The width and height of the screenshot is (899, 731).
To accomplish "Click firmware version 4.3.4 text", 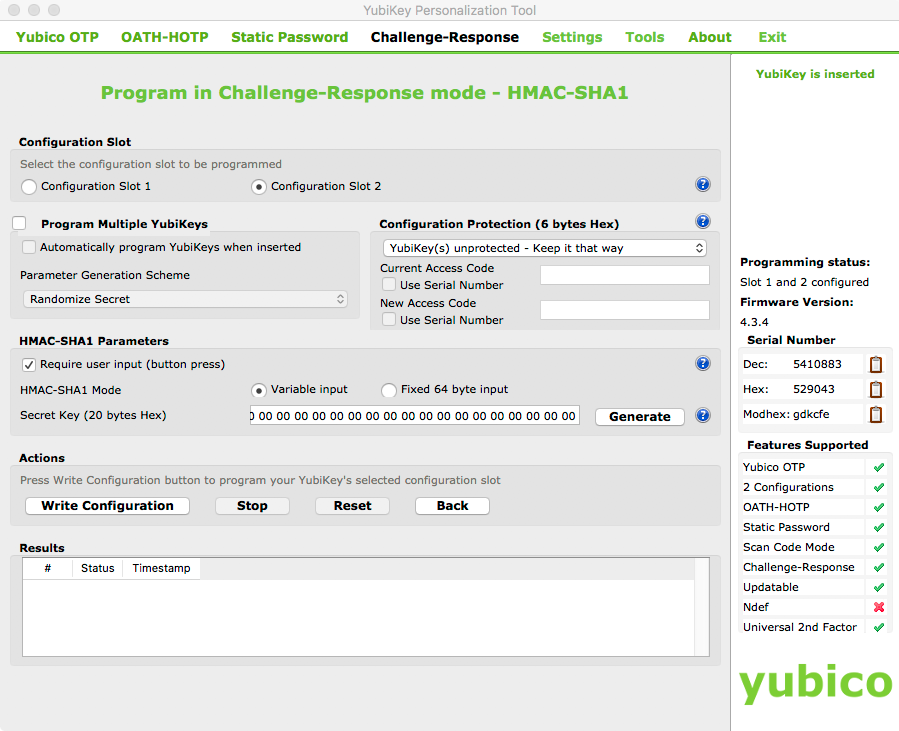I will click(x=754, y=322).
